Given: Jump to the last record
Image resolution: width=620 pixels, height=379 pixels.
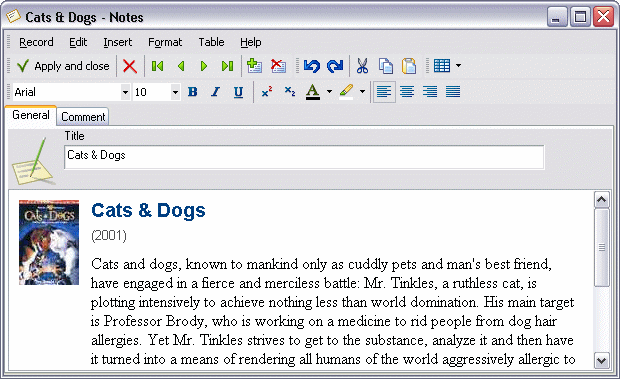Looking at the screenshot, I should pyautogui.click(x=227, y=66).
